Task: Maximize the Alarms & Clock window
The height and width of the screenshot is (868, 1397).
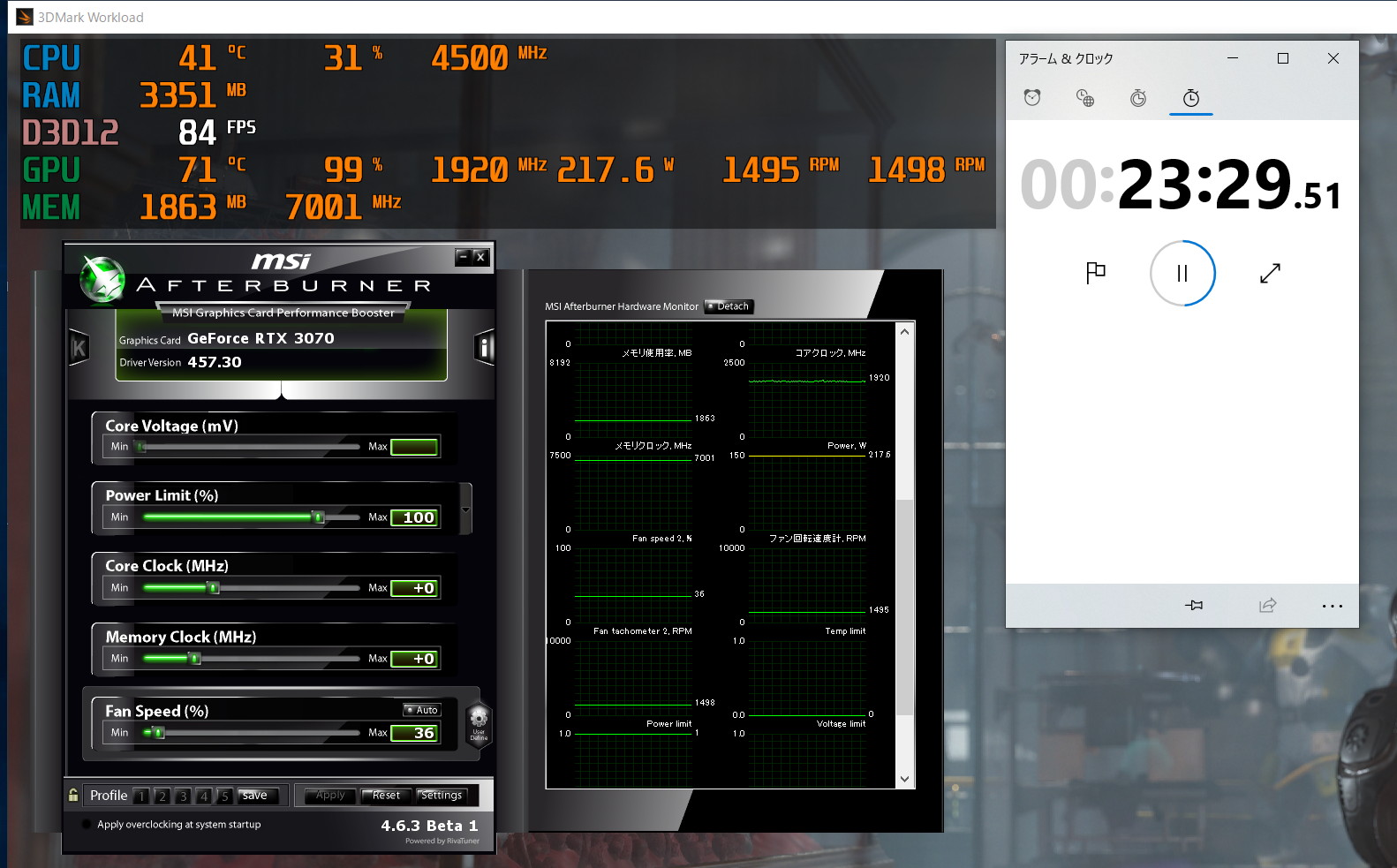Action: point(1283,58)
